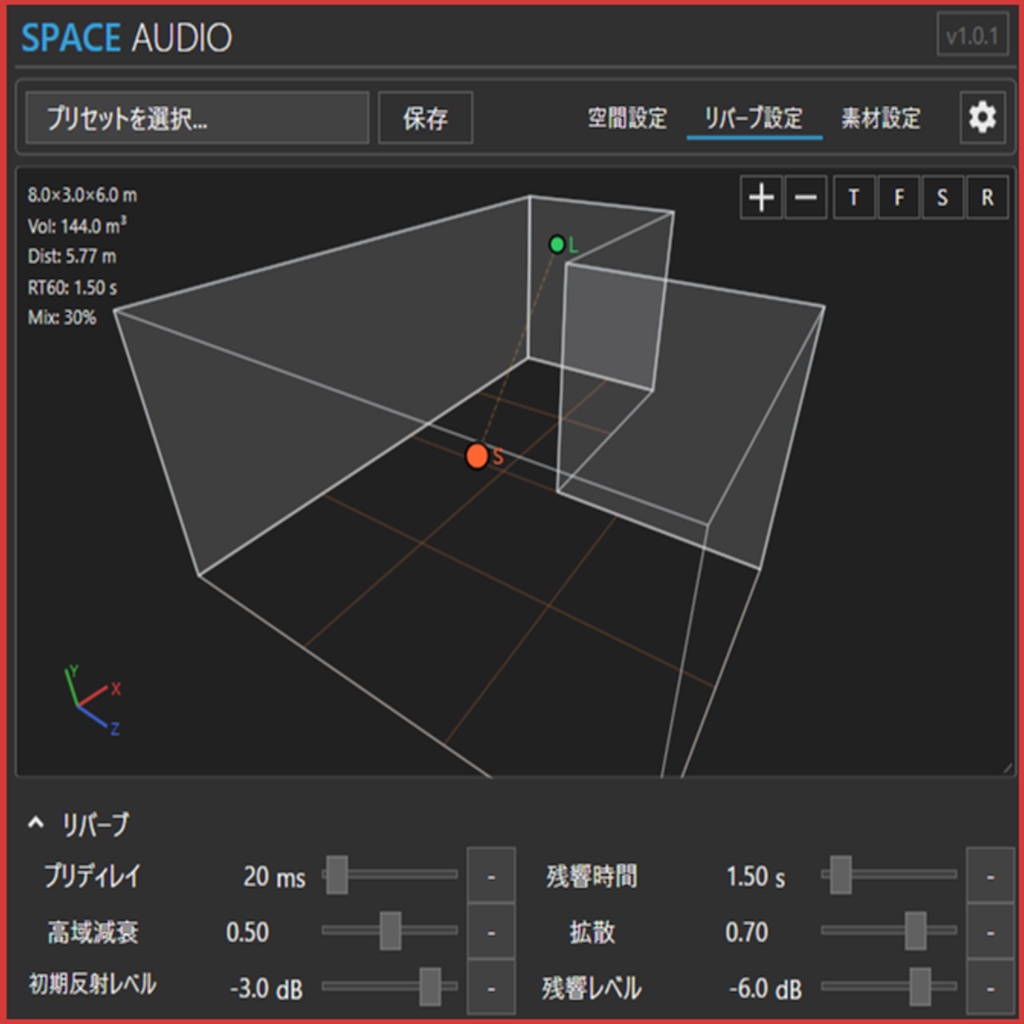The width and height of the screenshot is (1024, 1024).
Task: Zoom out with the minus button
Action: (x=806, y=197)
